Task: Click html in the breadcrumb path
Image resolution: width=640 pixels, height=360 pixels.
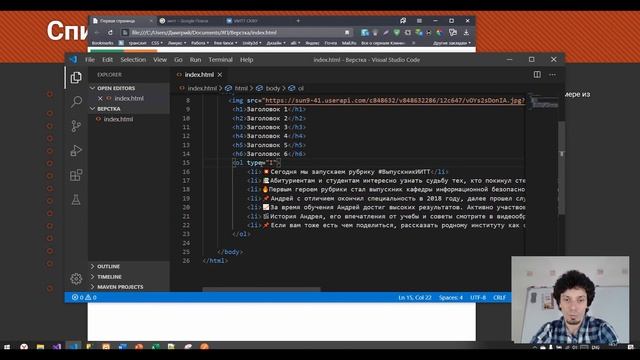Action: click(241, 88)
